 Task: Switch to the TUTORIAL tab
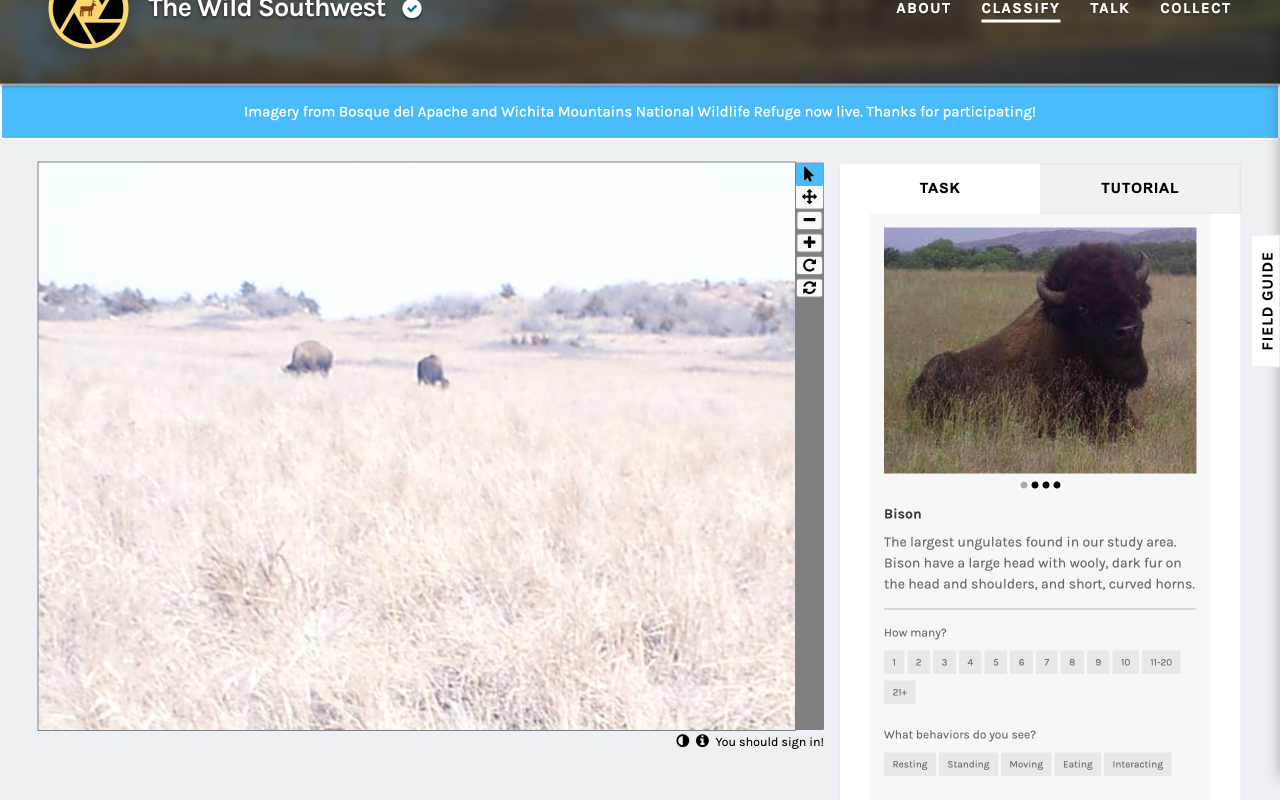pos(1140,188)
